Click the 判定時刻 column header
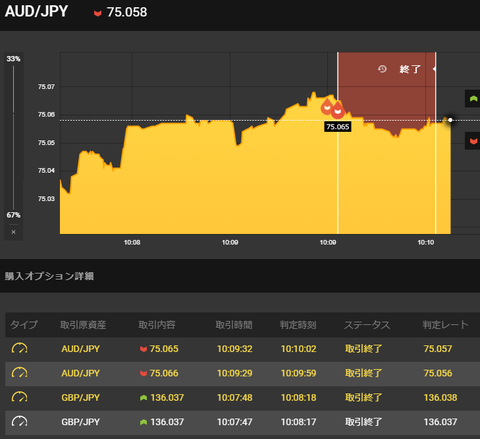This screenshot has width=480, height=439. [298, 325]
